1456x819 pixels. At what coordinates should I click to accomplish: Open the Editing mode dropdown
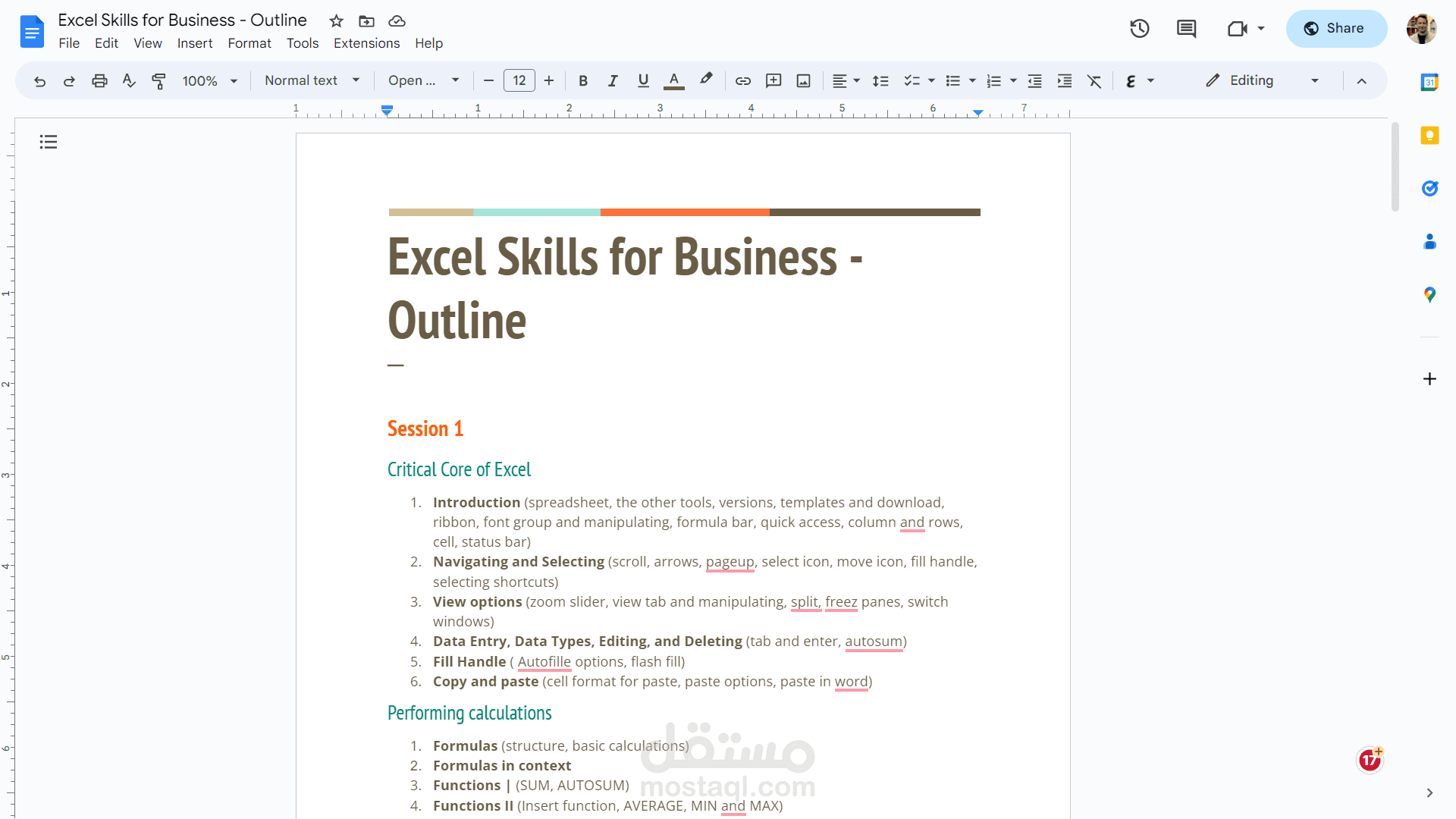pos(1263,80)
